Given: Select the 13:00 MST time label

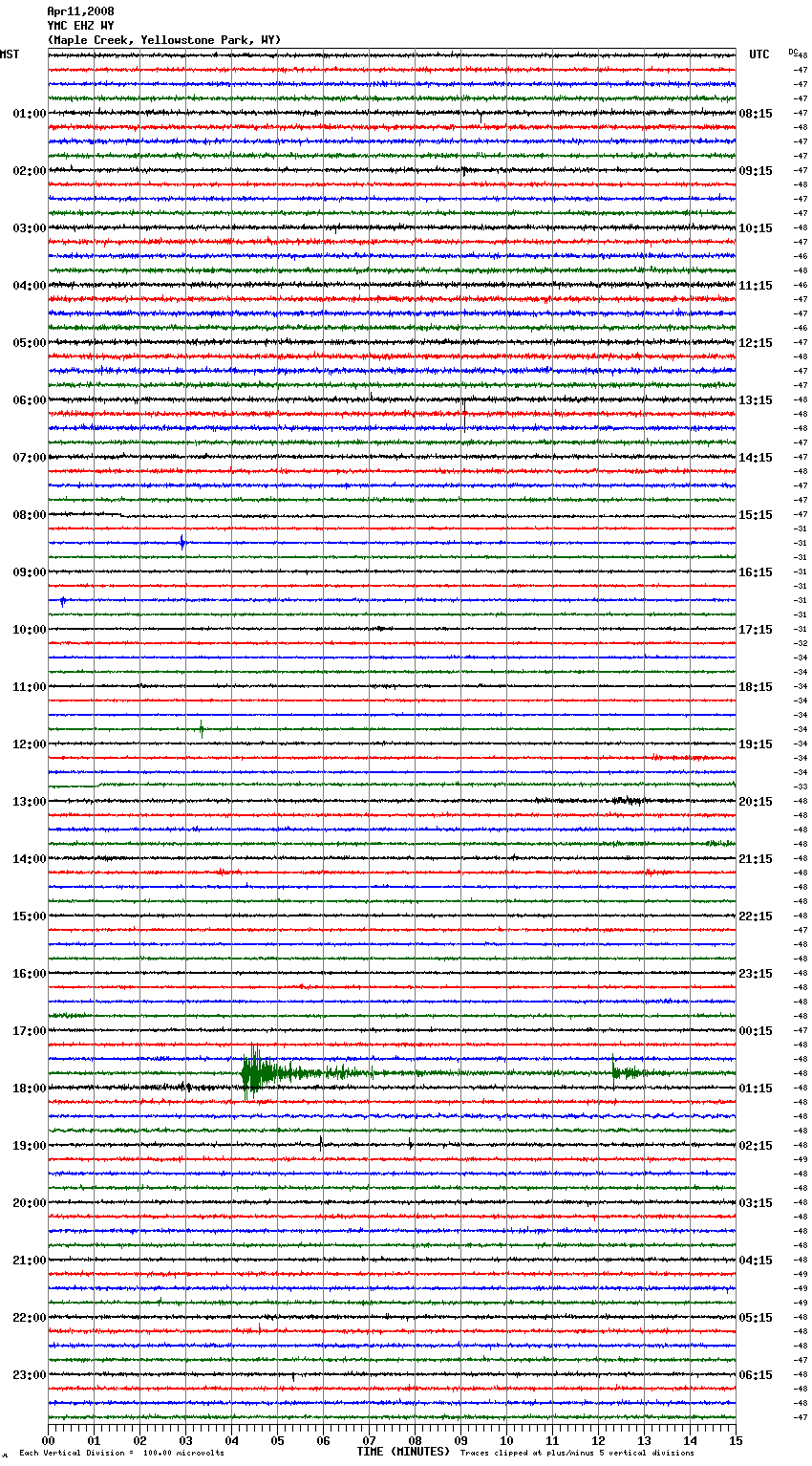Looking at the screenshot, I should tap(30, 802).
